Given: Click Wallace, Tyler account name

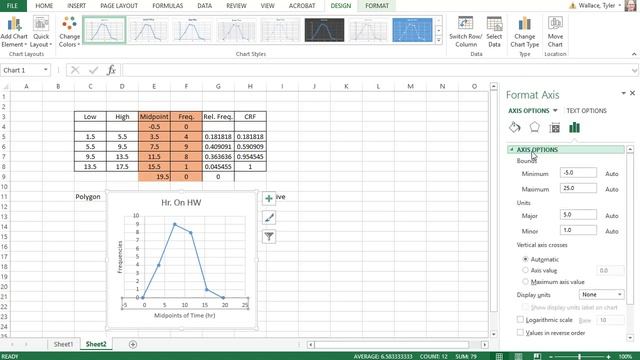Looking at the screenshot, I should click(x=597, y=6).
